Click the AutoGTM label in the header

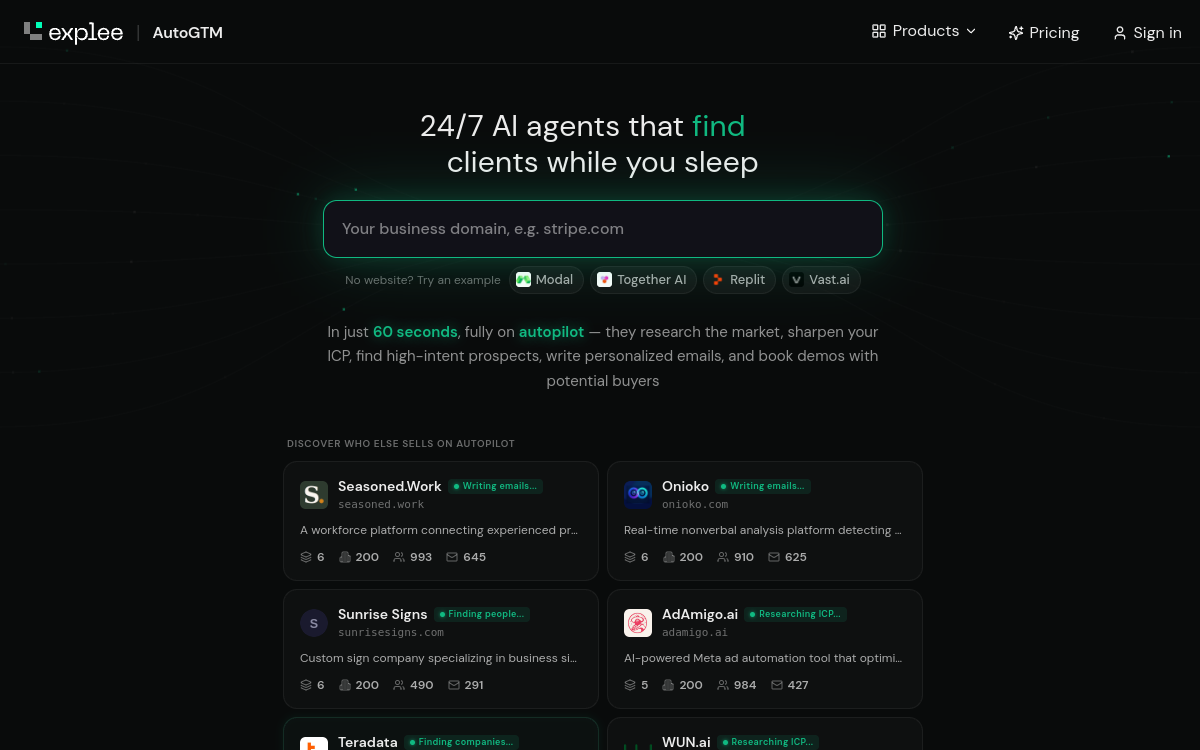(x=188, y=32)
